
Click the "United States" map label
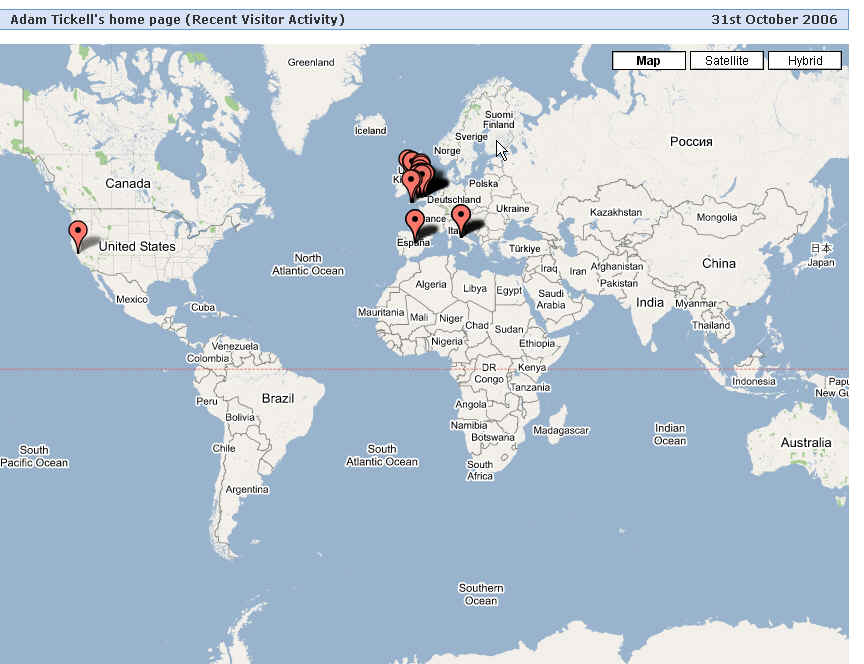coord(137,246)
